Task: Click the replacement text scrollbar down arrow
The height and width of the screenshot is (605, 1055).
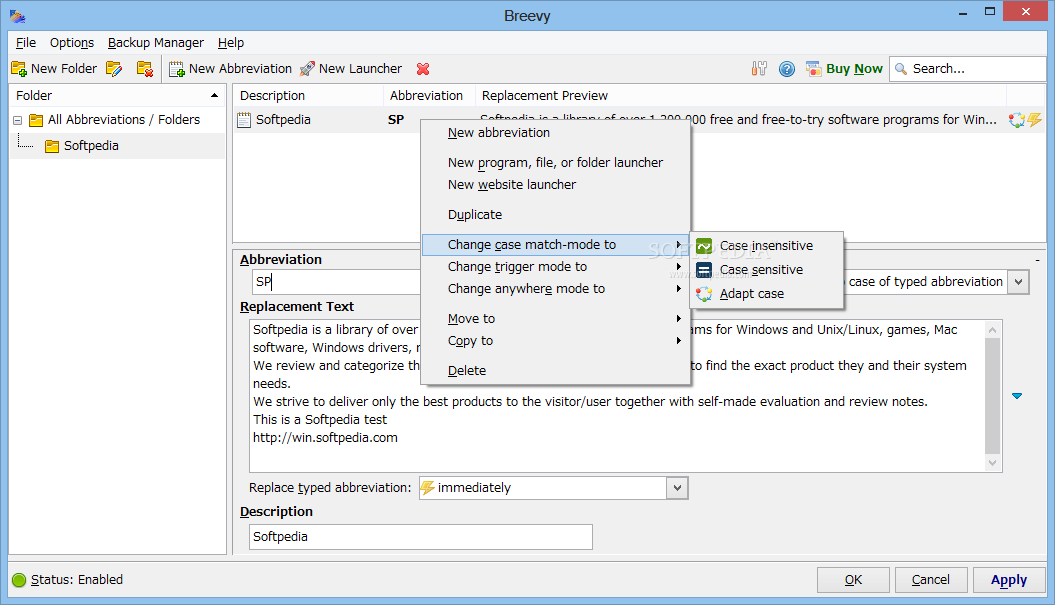Action: (992, 463)
